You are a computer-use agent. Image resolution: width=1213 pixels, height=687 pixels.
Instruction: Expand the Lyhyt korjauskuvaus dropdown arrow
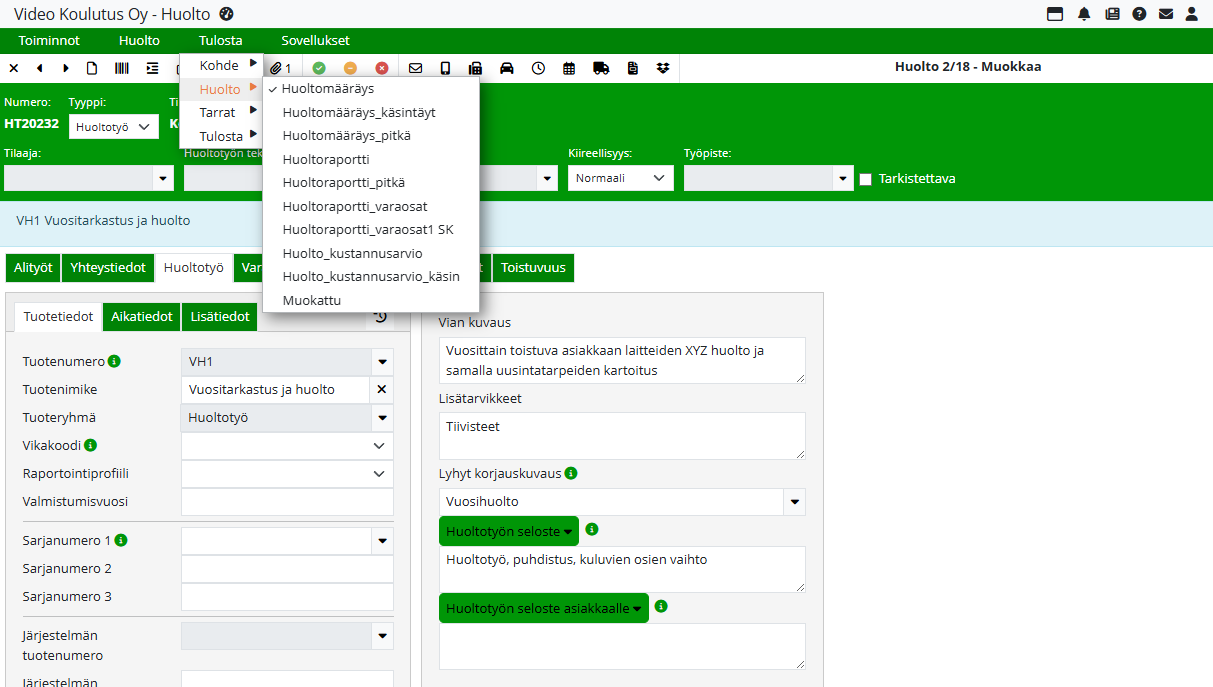point(795,502)
